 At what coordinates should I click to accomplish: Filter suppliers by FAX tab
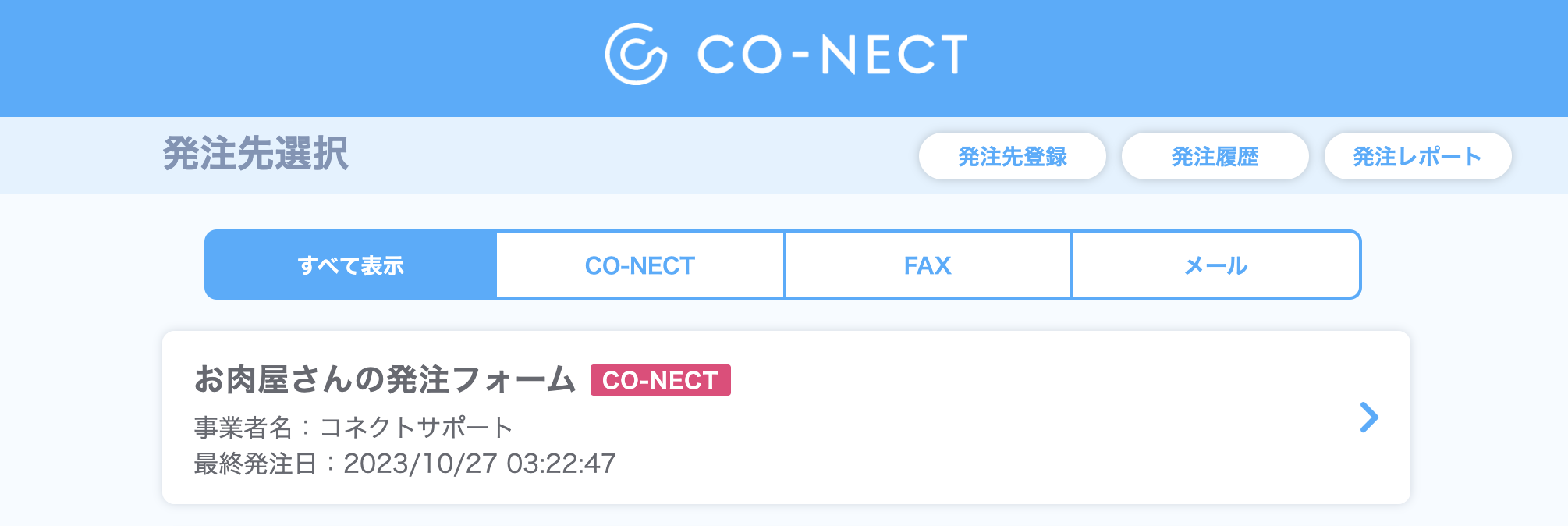(928, 265)
